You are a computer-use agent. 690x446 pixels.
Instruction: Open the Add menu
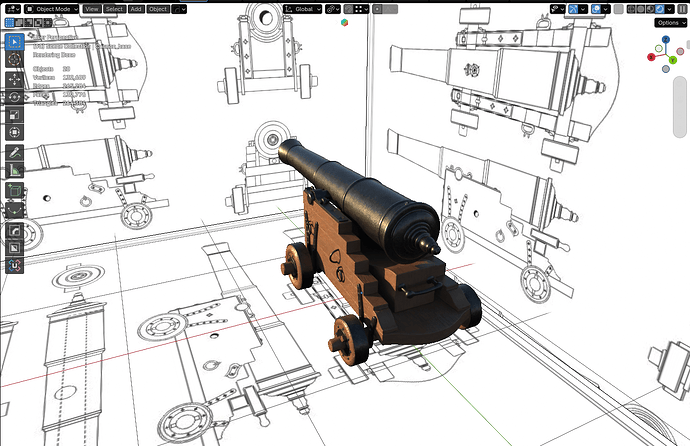pos(136,9)
